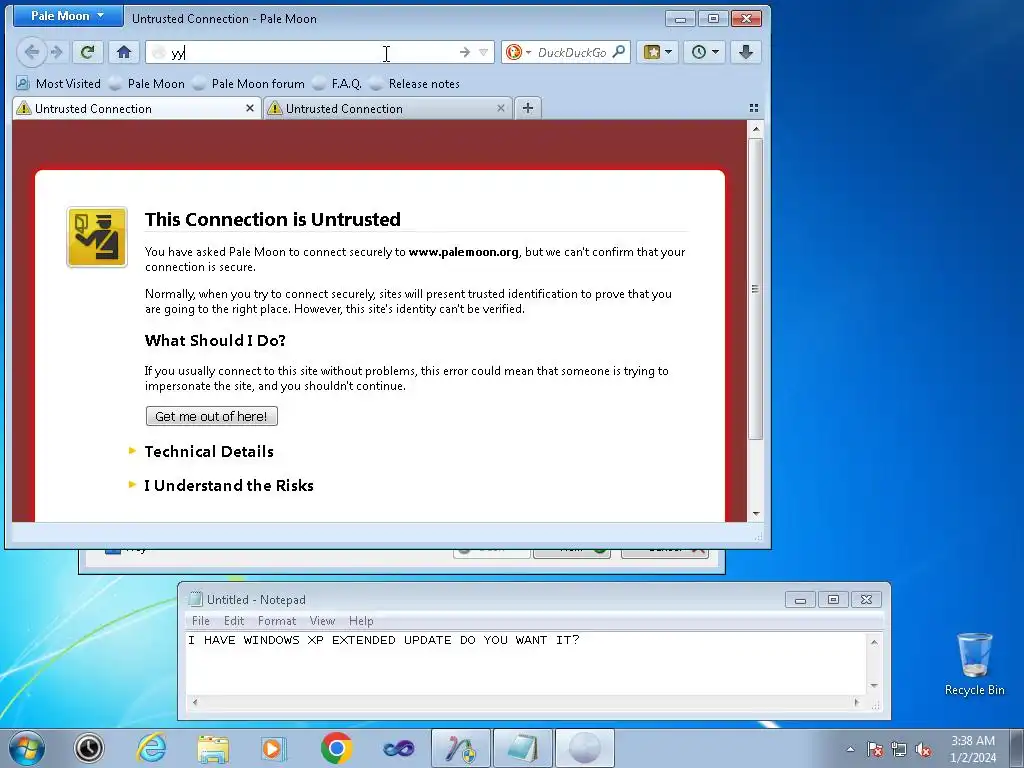The image size is (1024, 768).
Task: Open the clock app in taskbar
Action: 89,748
